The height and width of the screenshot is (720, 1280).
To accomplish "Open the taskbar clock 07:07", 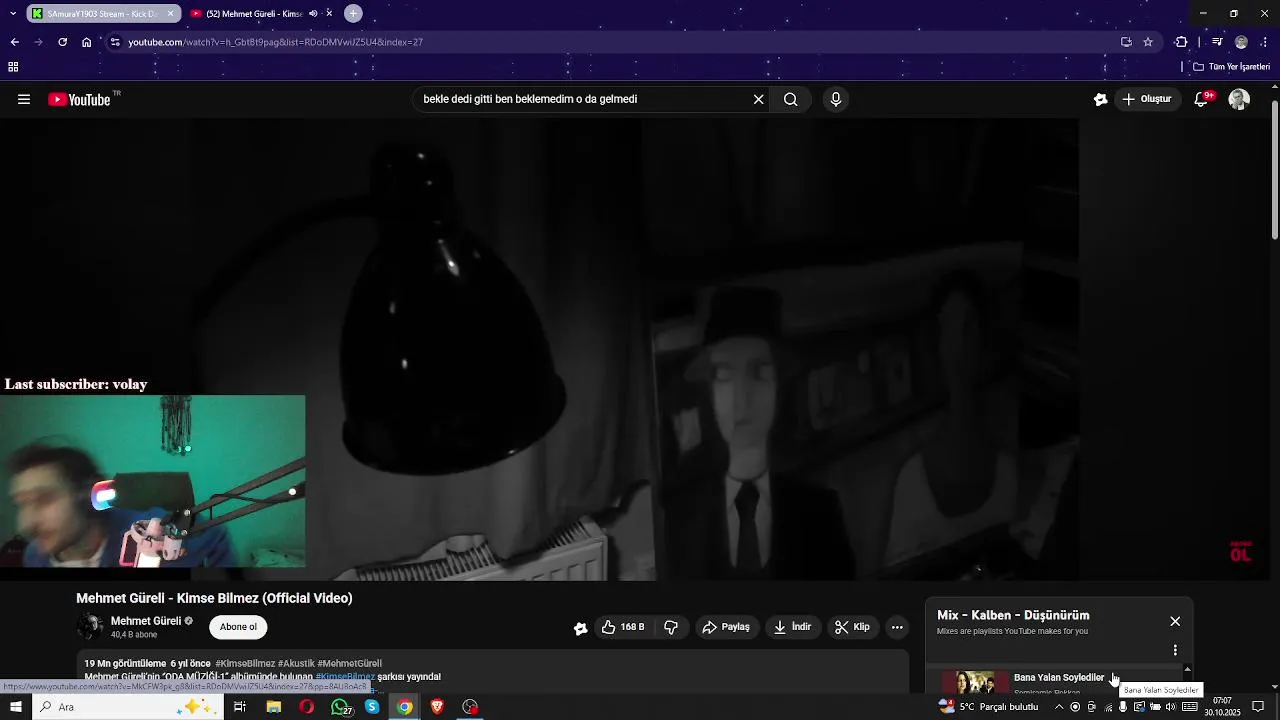I will tap(1222, 707).
